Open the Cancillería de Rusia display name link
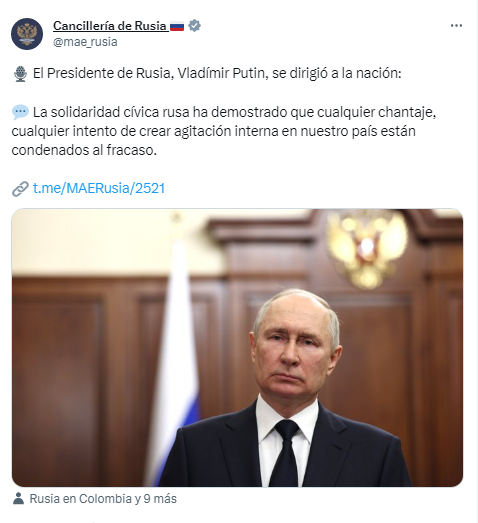This screenshot has height=523, width=478. [x=110, y=26]
